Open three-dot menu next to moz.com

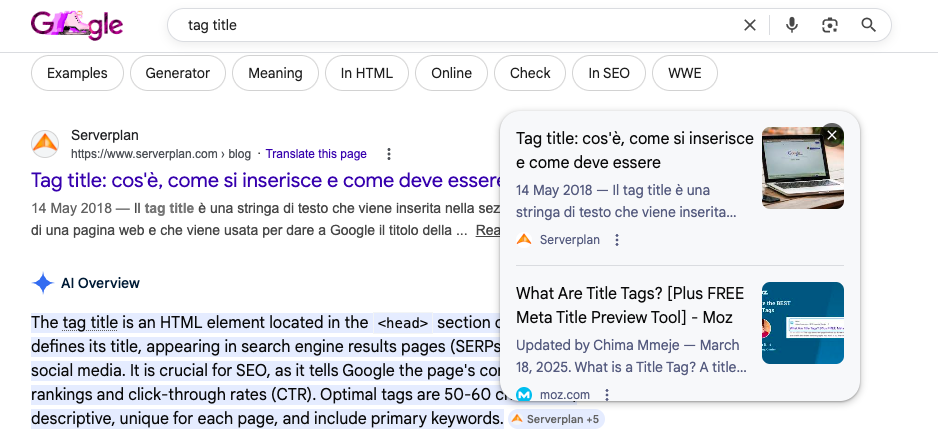(x=607, y=395)
